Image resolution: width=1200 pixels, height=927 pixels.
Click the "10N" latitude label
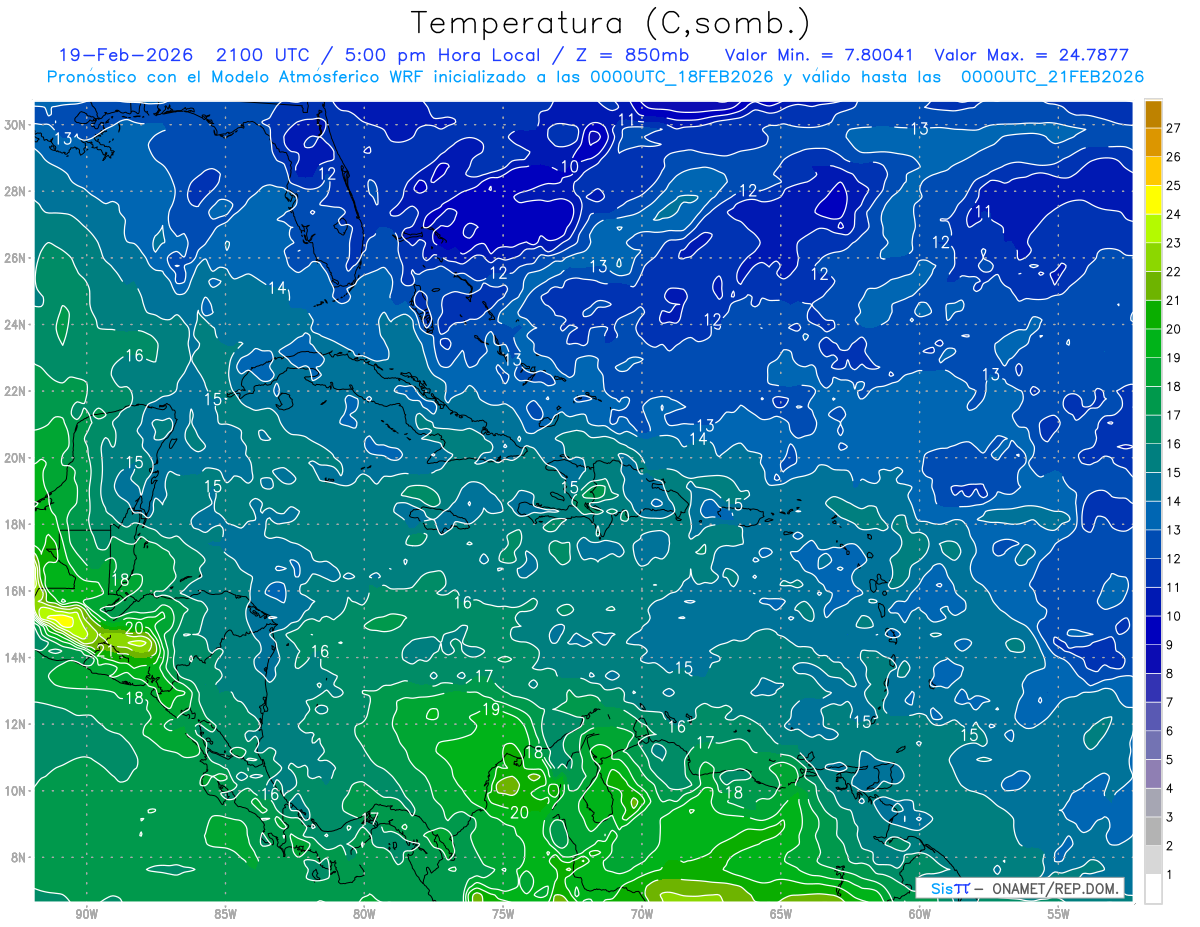tap(16, 790)
